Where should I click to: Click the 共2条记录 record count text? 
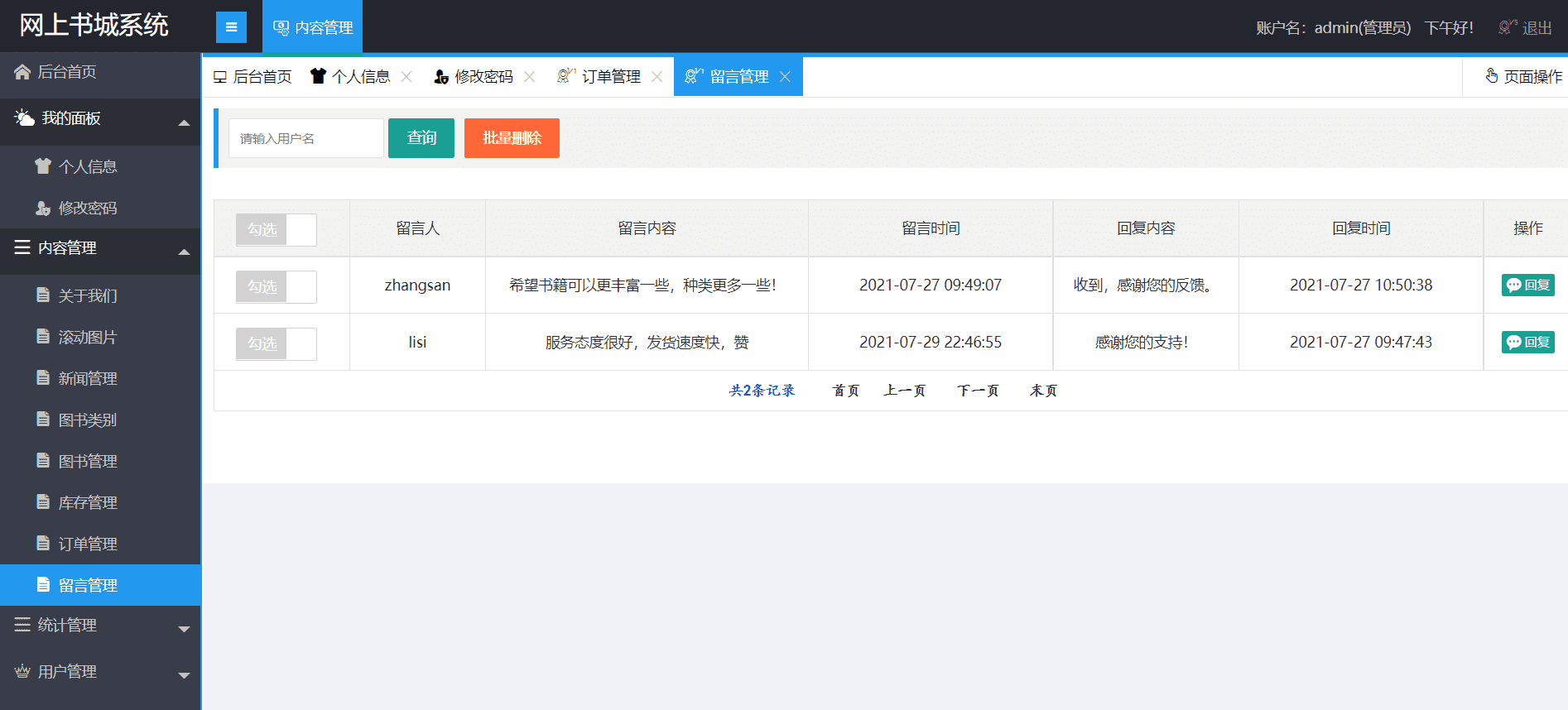[x=762, y=391]
